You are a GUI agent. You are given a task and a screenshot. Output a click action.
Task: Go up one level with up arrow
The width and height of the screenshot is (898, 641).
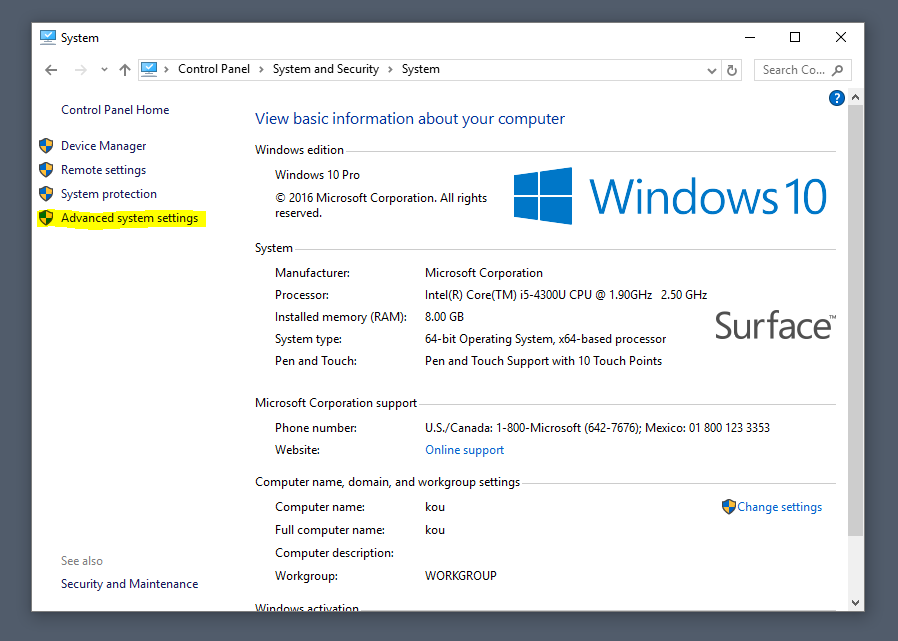125,70
